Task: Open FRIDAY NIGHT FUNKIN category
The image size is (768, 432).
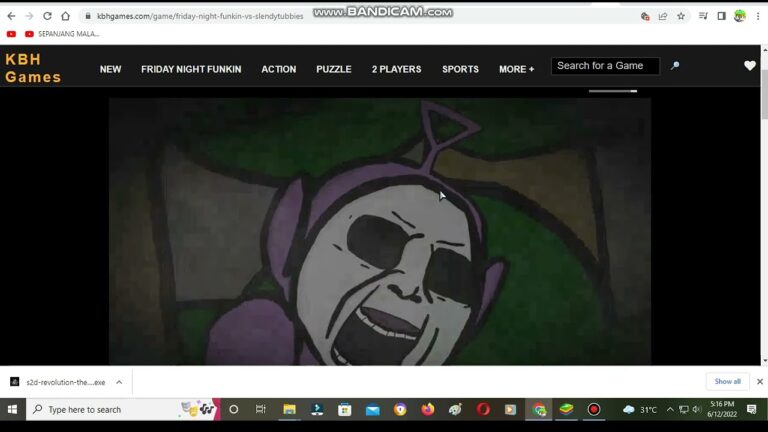Action: tap(191, 70)
